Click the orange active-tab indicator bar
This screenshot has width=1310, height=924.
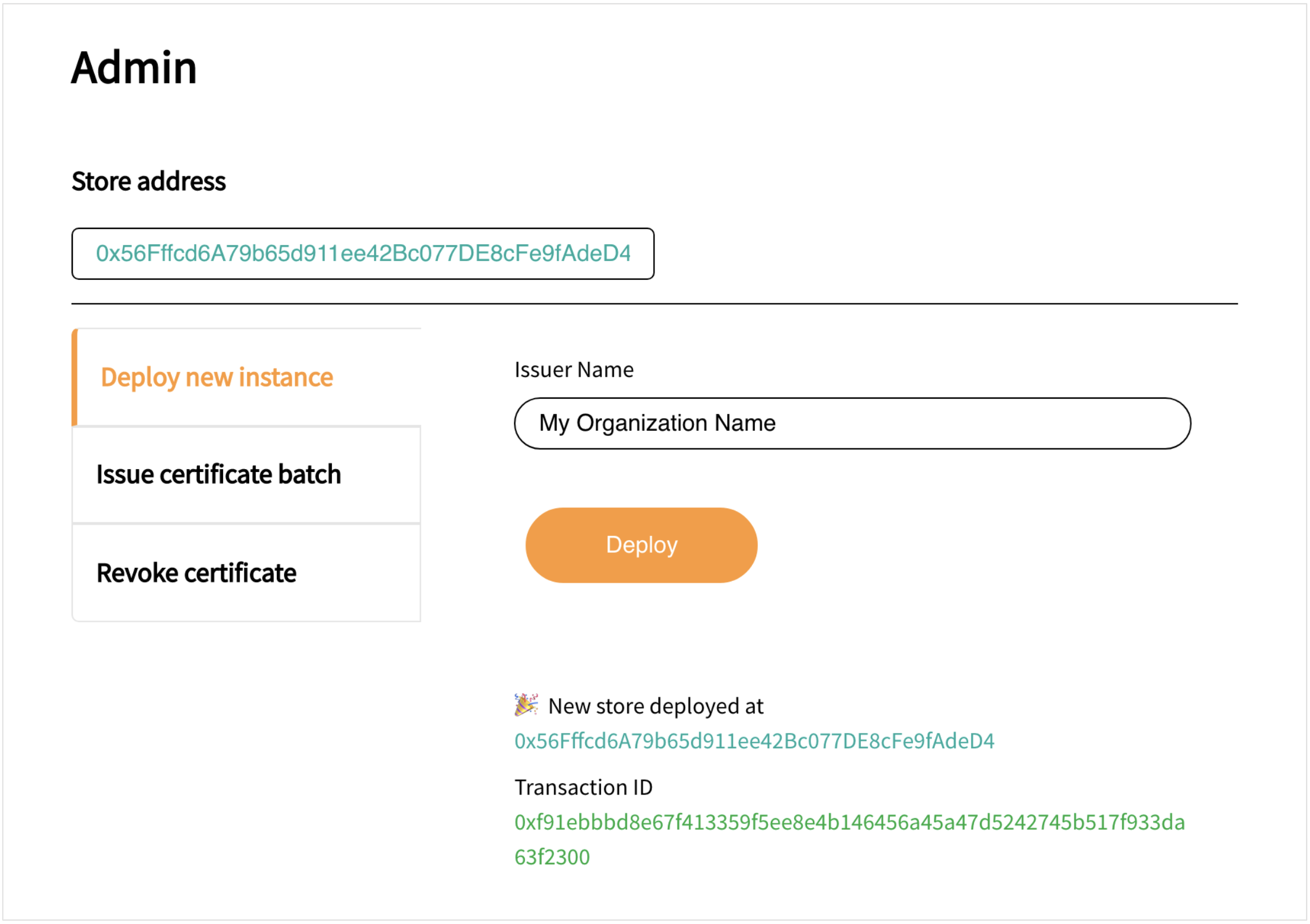pos(75,377)
